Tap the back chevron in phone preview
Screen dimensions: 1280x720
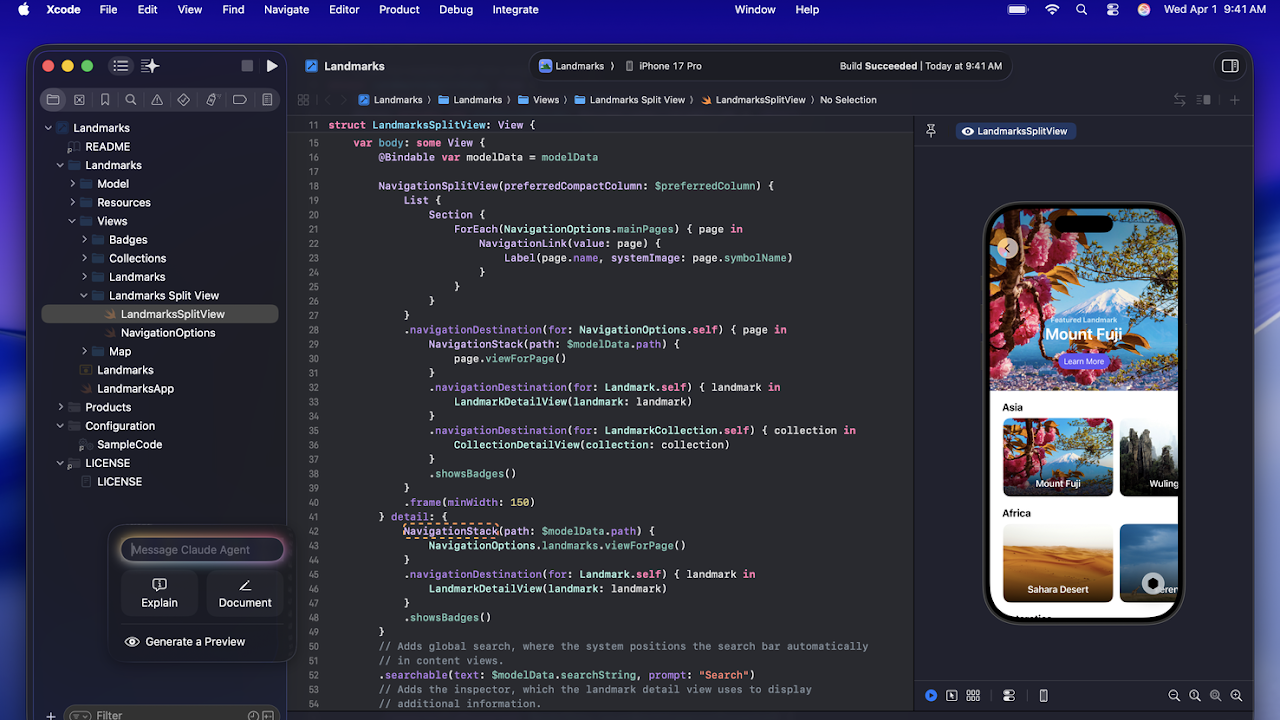tap(1008, 248)
